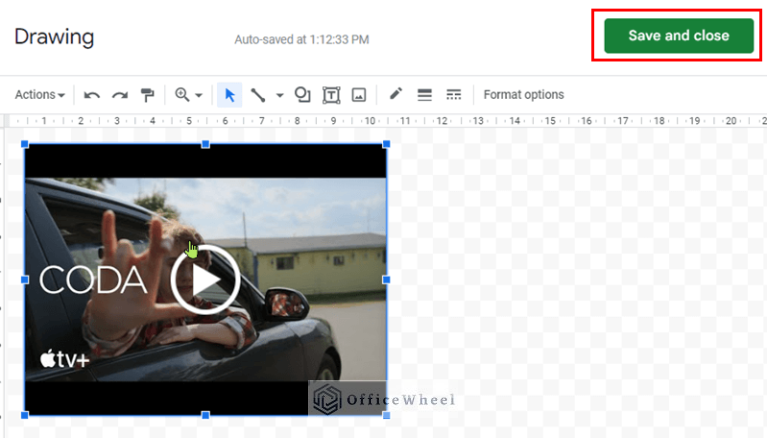Click the Auto-saved at 1:12:33 PM status text
This screenshot has width=767, height=438.
[301, 40]
